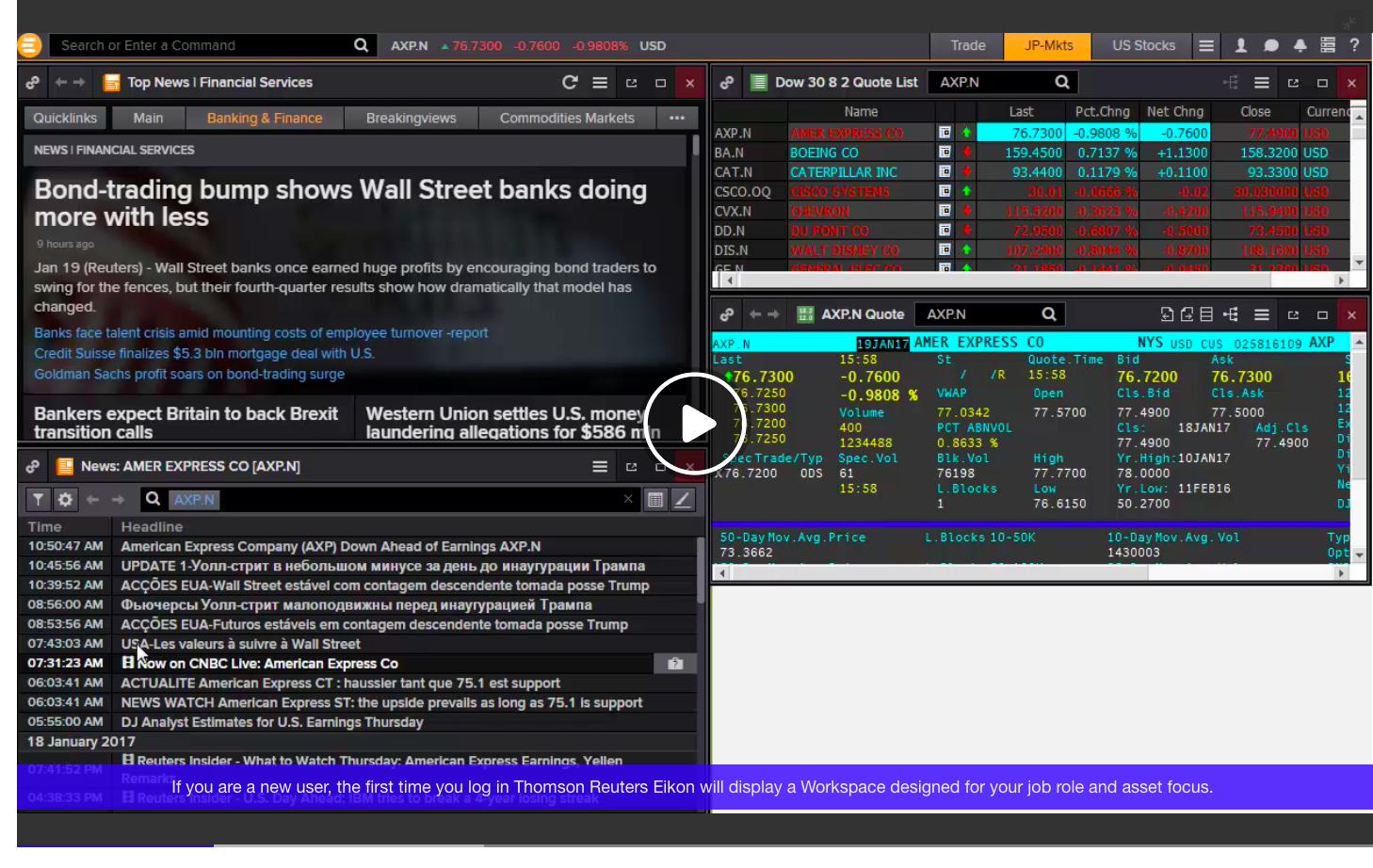
Task: Open NEWS WATCH American Express ST headline
Action: point(381,703)
